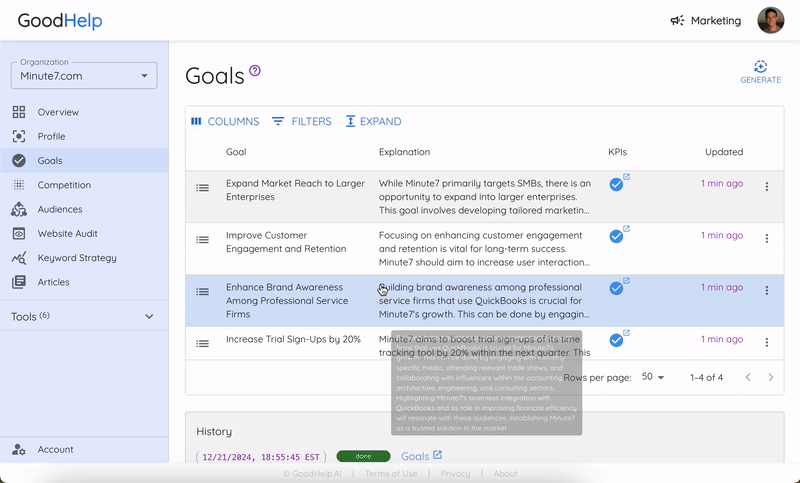Open more options for Improve Customer Engagement row
Screen dimensions: 800x483
(x=766, y=239)
